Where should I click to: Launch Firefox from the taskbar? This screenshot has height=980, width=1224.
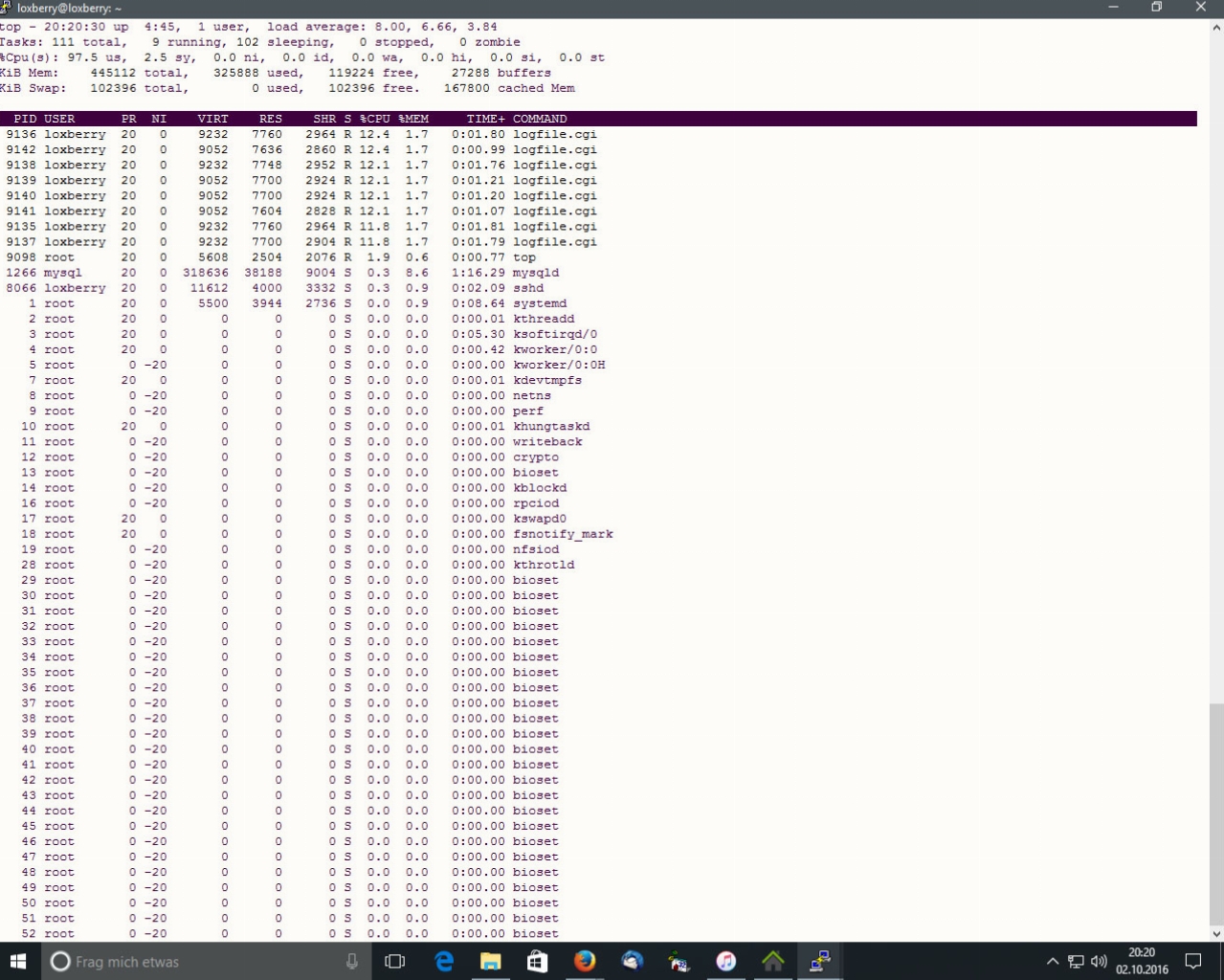(x=585, y=961)
